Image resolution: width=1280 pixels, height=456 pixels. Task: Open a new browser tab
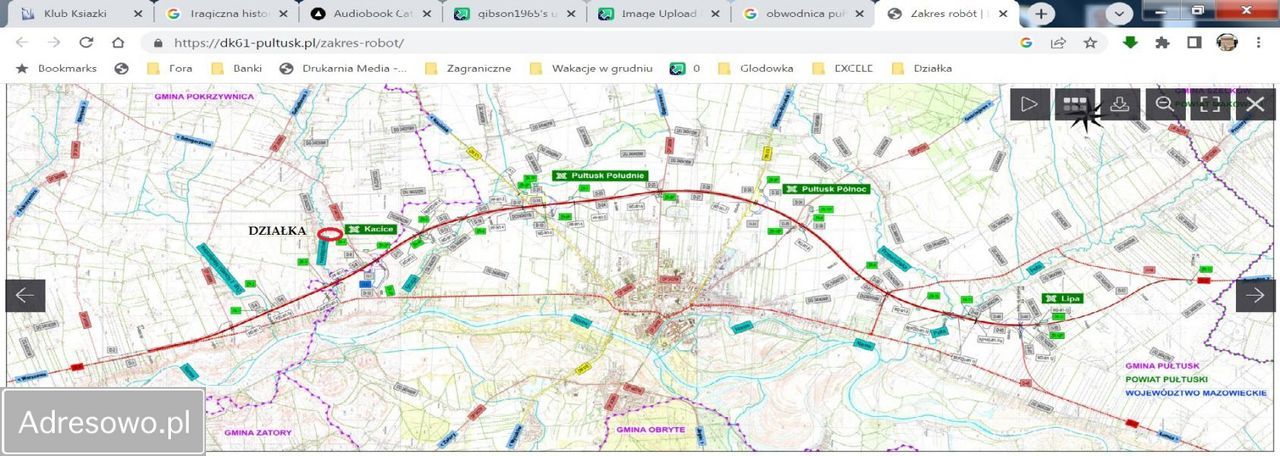pyautogui.click(x=1042, y=14)
